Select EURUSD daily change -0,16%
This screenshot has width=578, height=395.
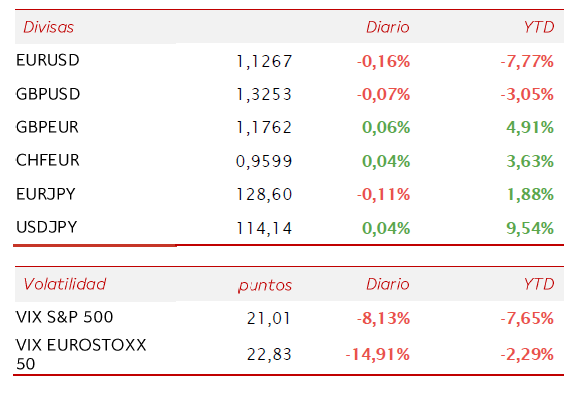383,61
